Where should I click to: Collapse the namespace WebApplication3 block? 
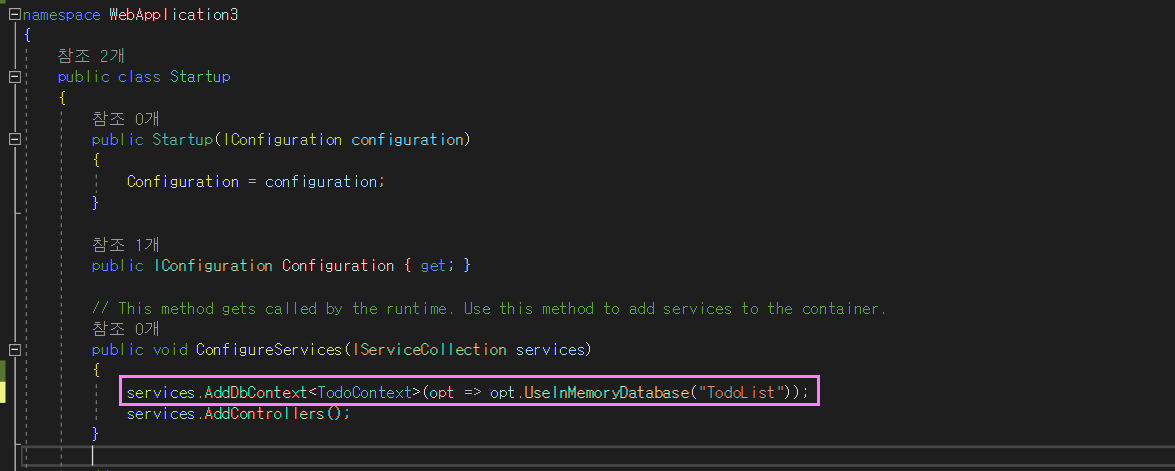14,14
